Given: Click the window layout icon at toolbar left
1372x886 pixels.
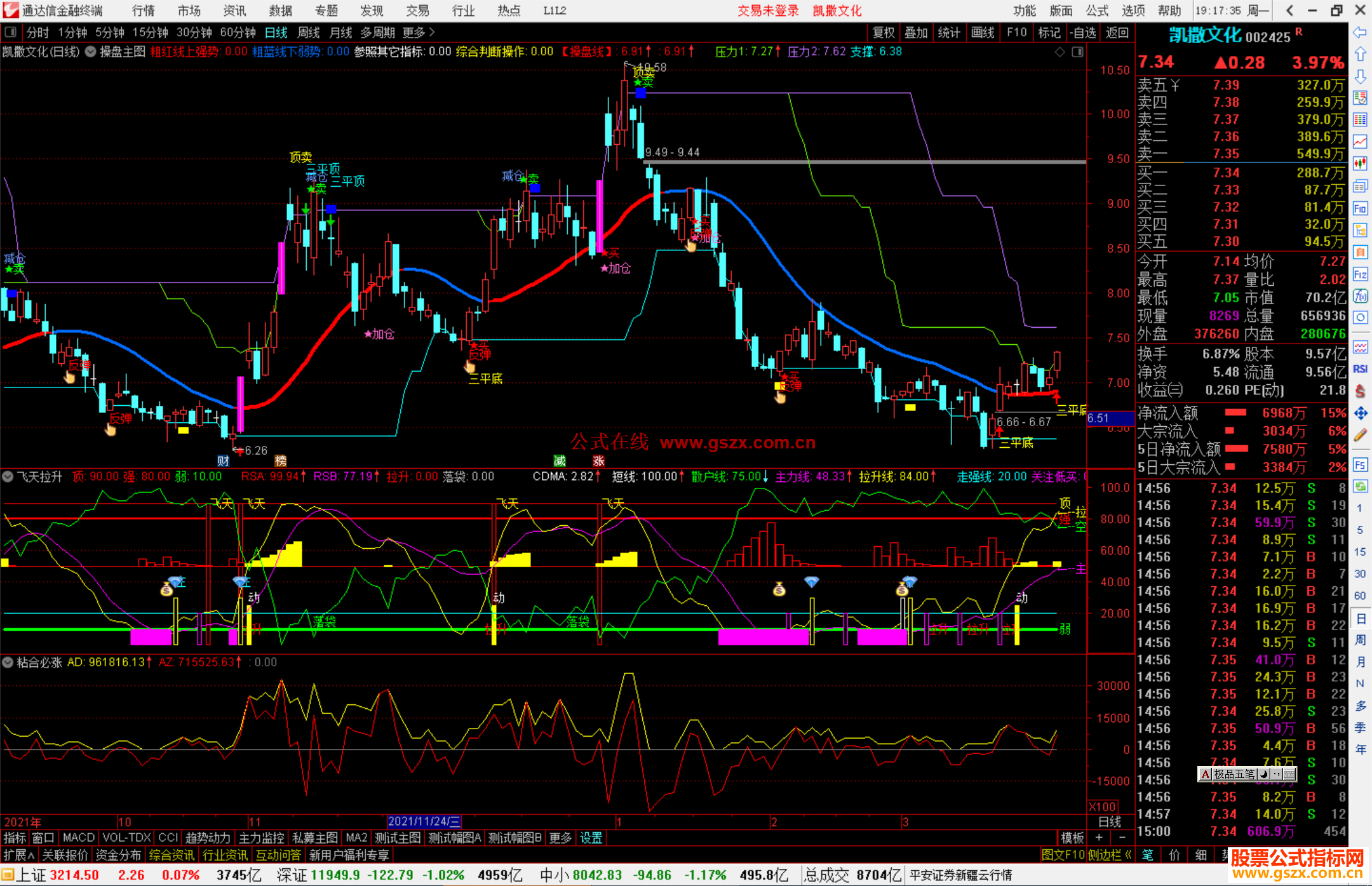Looking at the screenshot, I should coord(10,32).
